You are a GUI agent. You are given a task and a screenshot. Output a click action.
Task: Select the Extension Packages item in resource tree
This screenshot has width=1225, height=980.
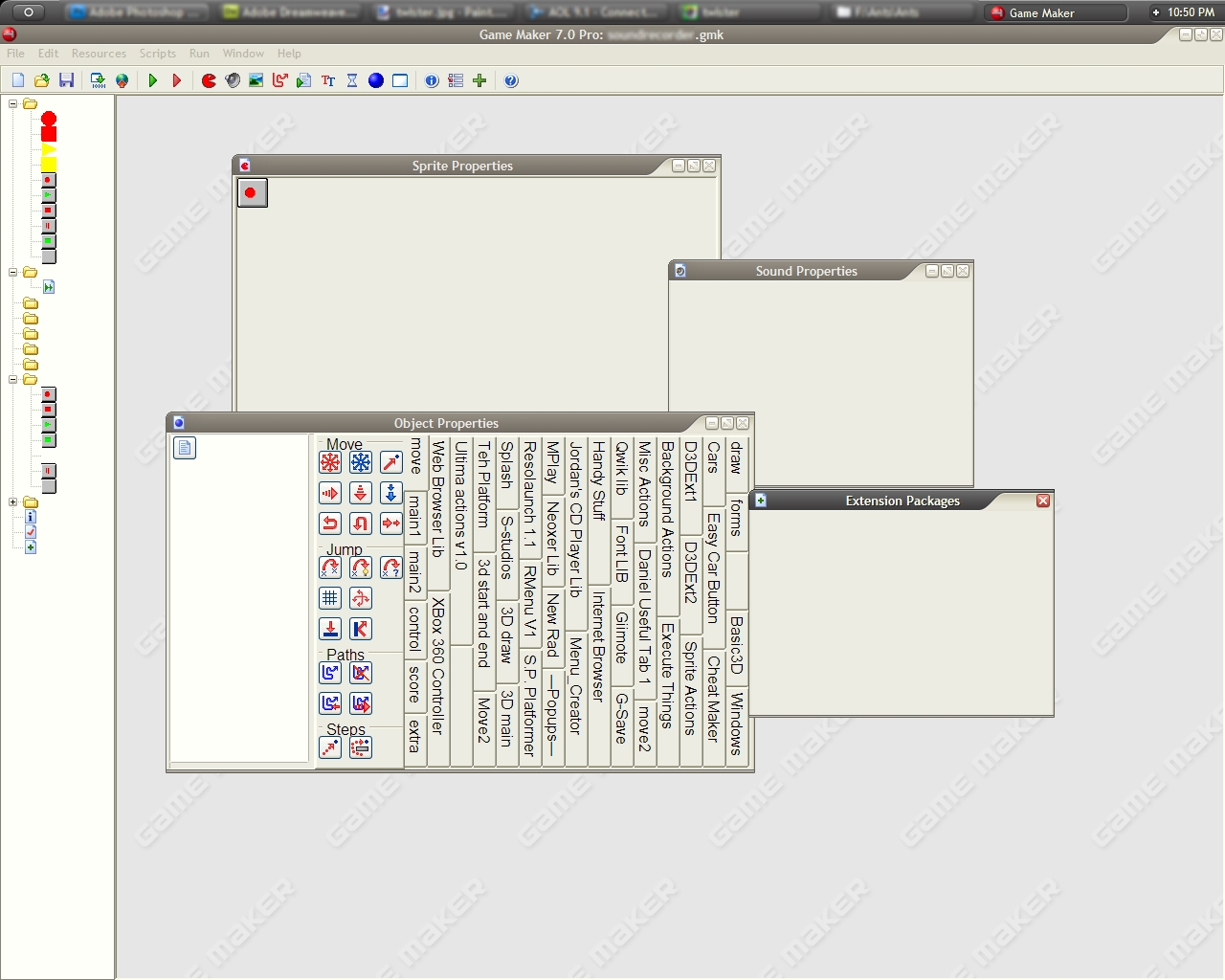click(31, 547)
